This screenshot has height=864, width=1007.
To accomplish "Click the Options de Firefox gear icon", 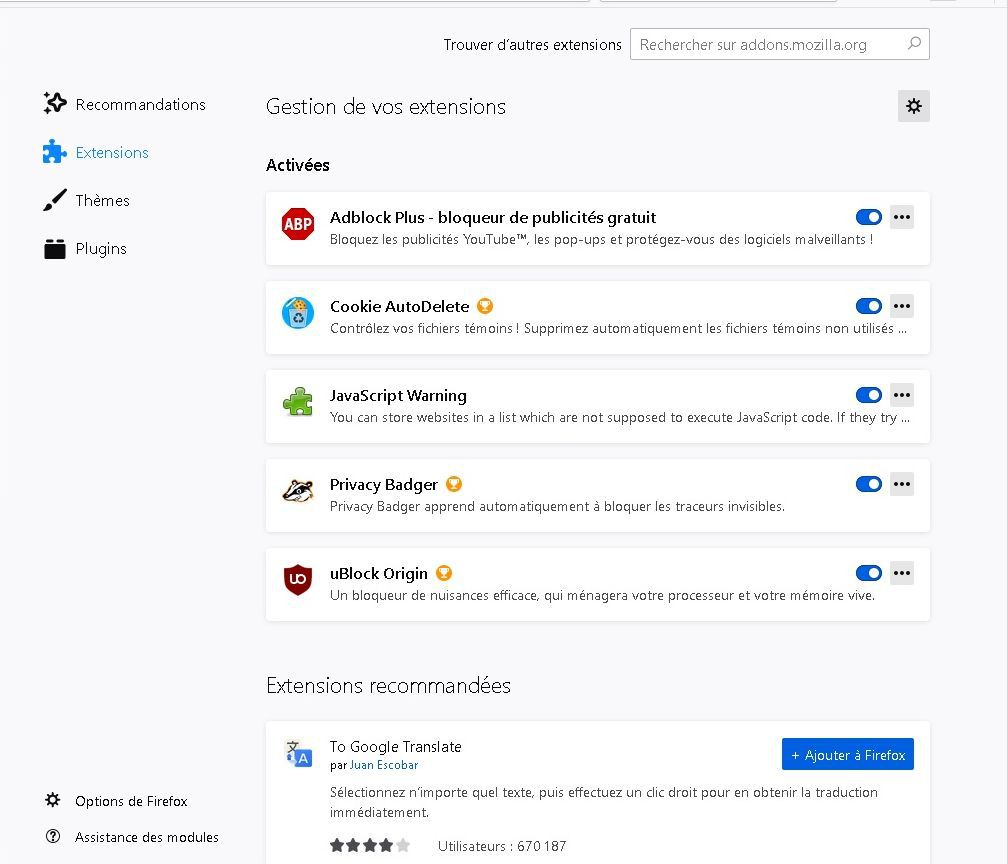I will (x=53, y=800).
